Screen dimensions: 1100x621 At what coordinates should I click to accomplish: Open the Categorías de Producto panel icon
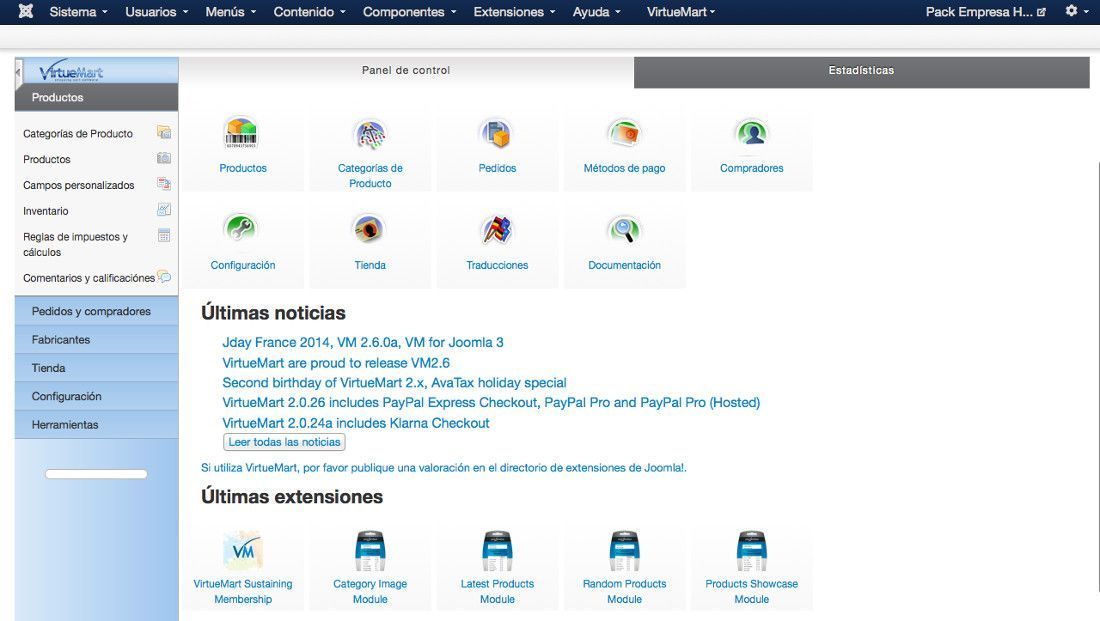coord(370,135)
